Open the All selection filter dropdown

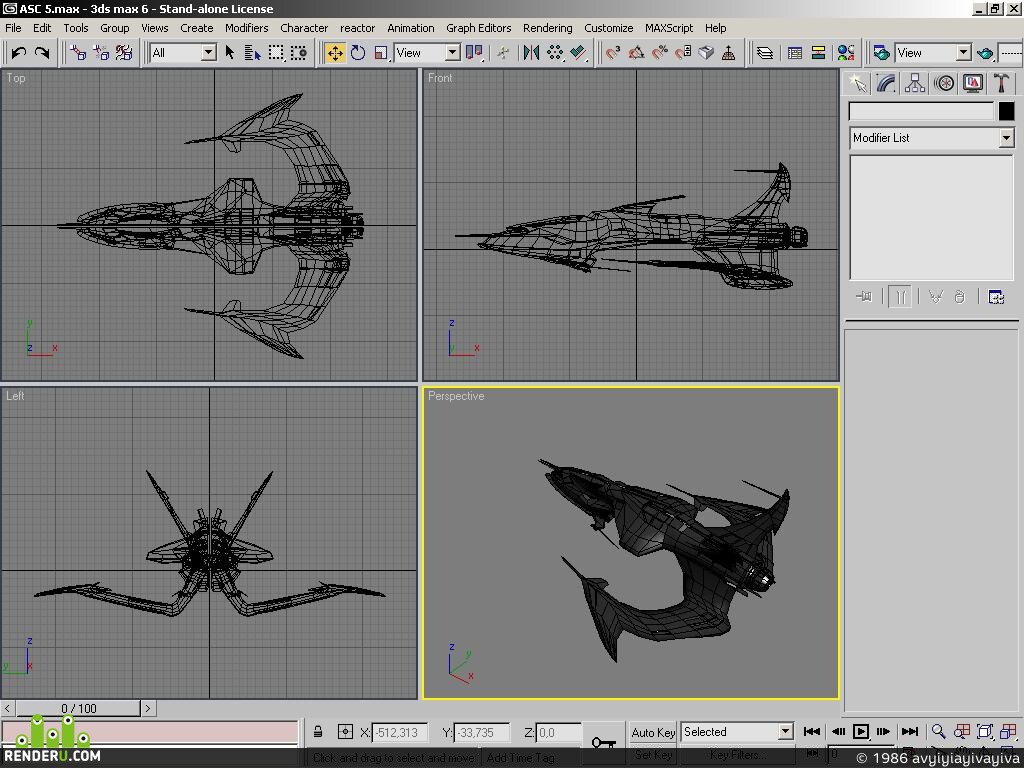click(183, 53)
